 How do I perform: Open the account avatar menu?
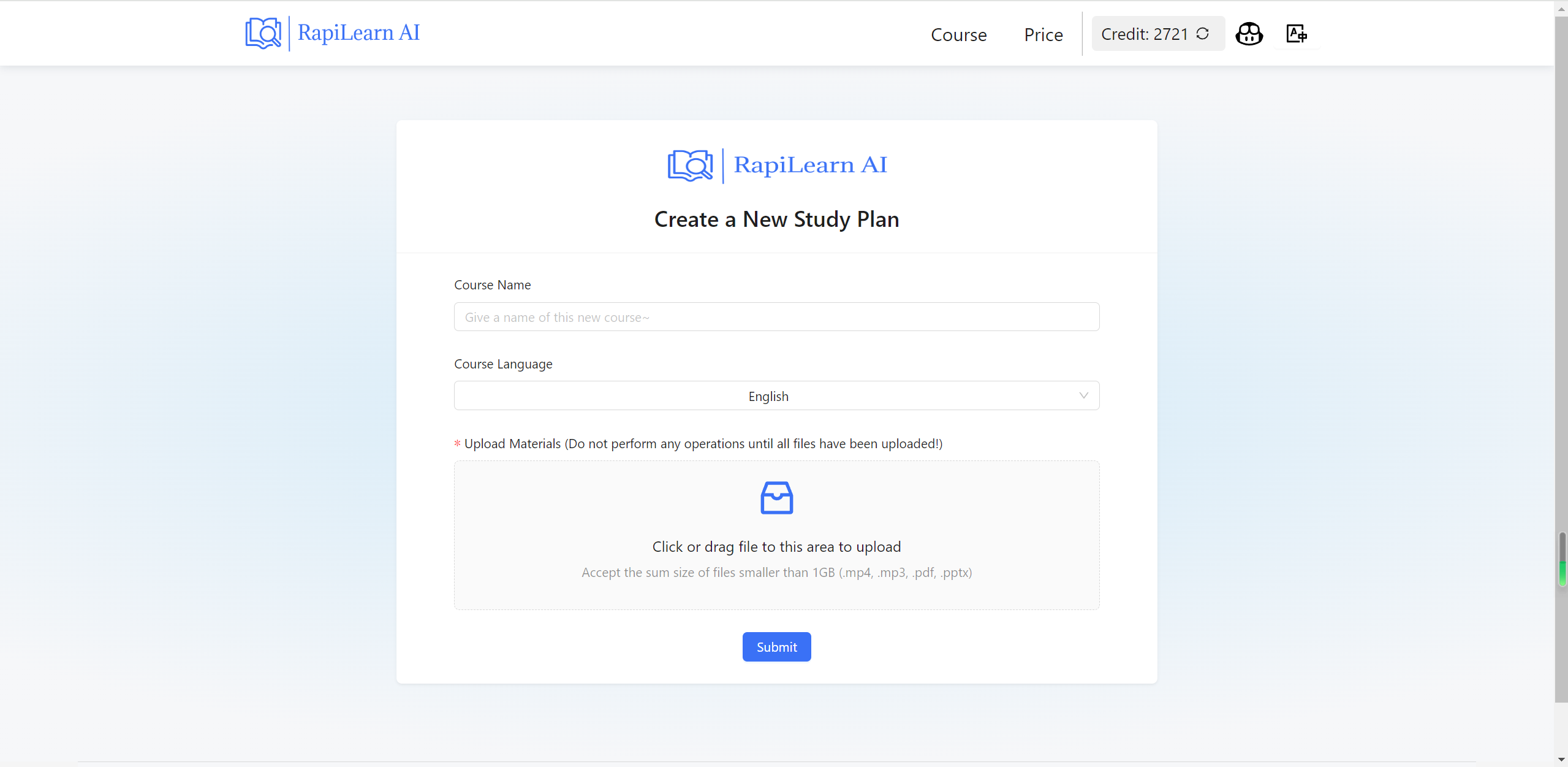pyautogui.click(x=1249, y=34)
